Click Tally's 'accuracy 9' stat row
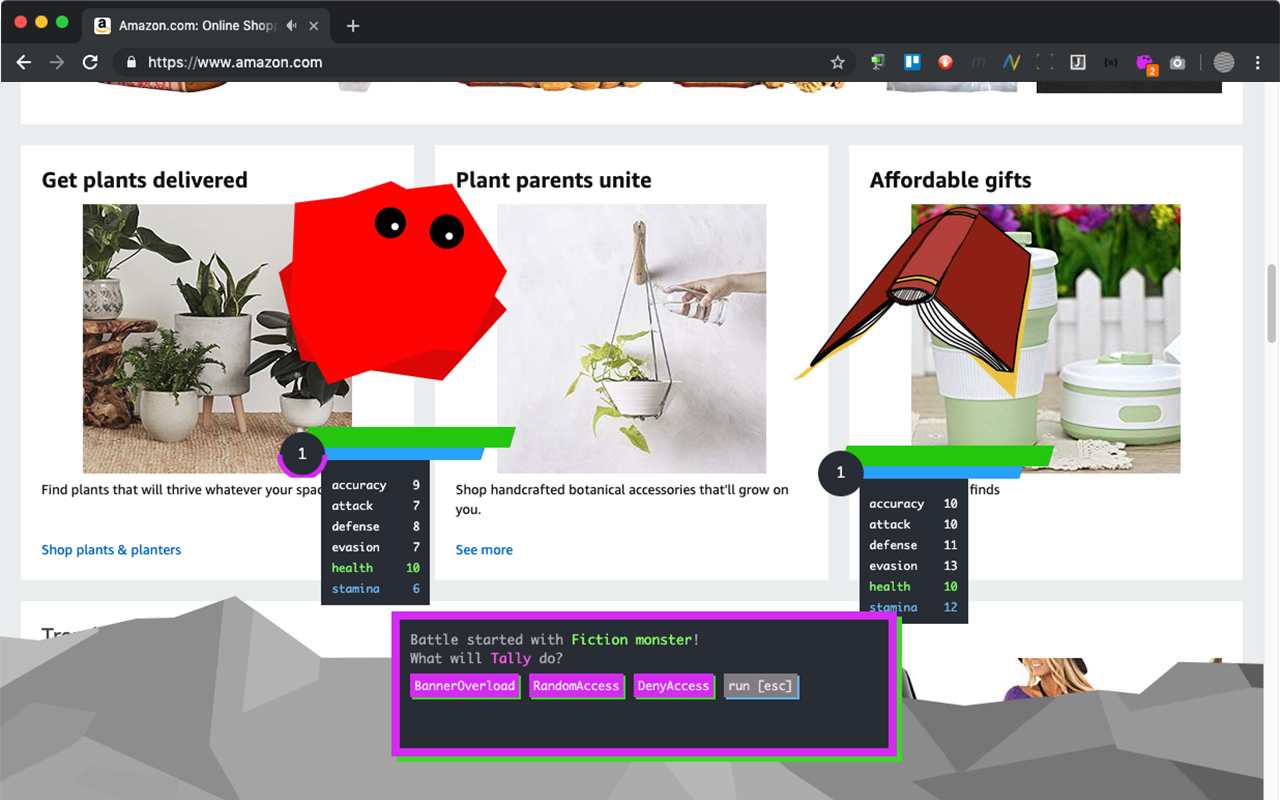 tap(375, 485)
